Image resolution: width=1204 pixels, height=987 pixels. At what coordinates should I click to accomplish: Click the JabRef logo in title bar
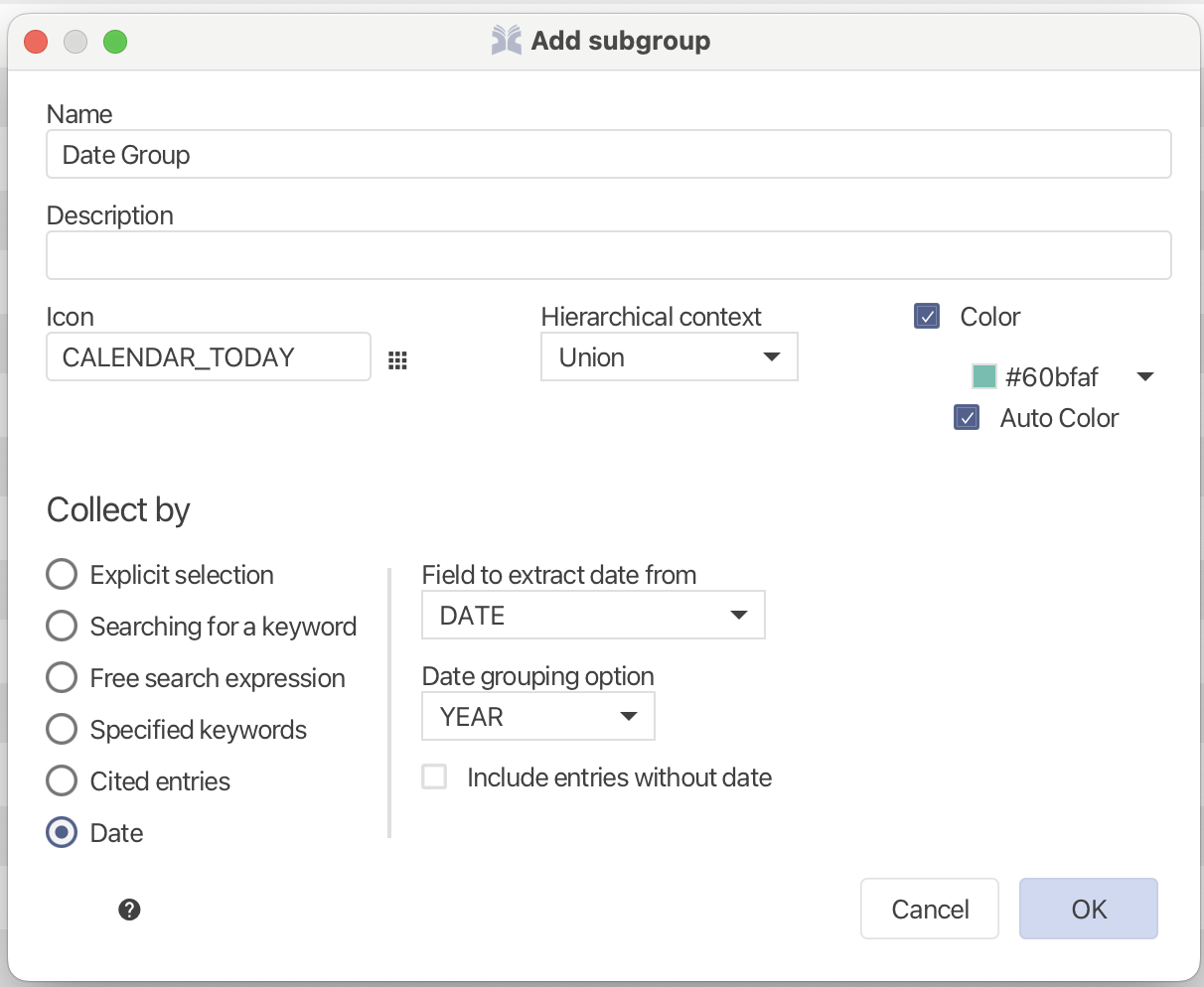click(x=506, y=41)
